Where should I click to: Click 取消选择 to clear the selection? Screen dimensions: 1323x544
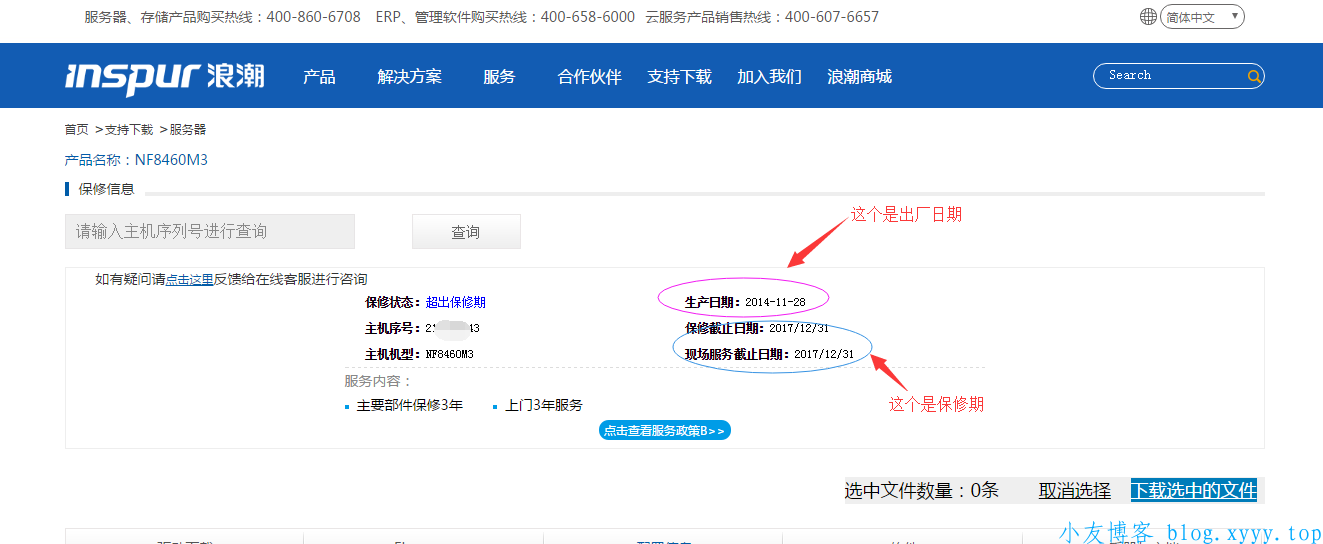[1074, 490]
